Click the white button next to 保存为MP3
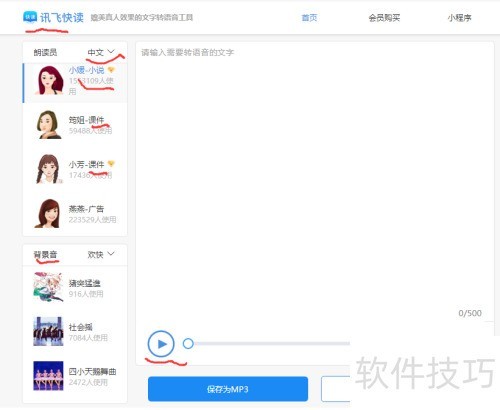The image size is (500, 410). click(336, 389)
